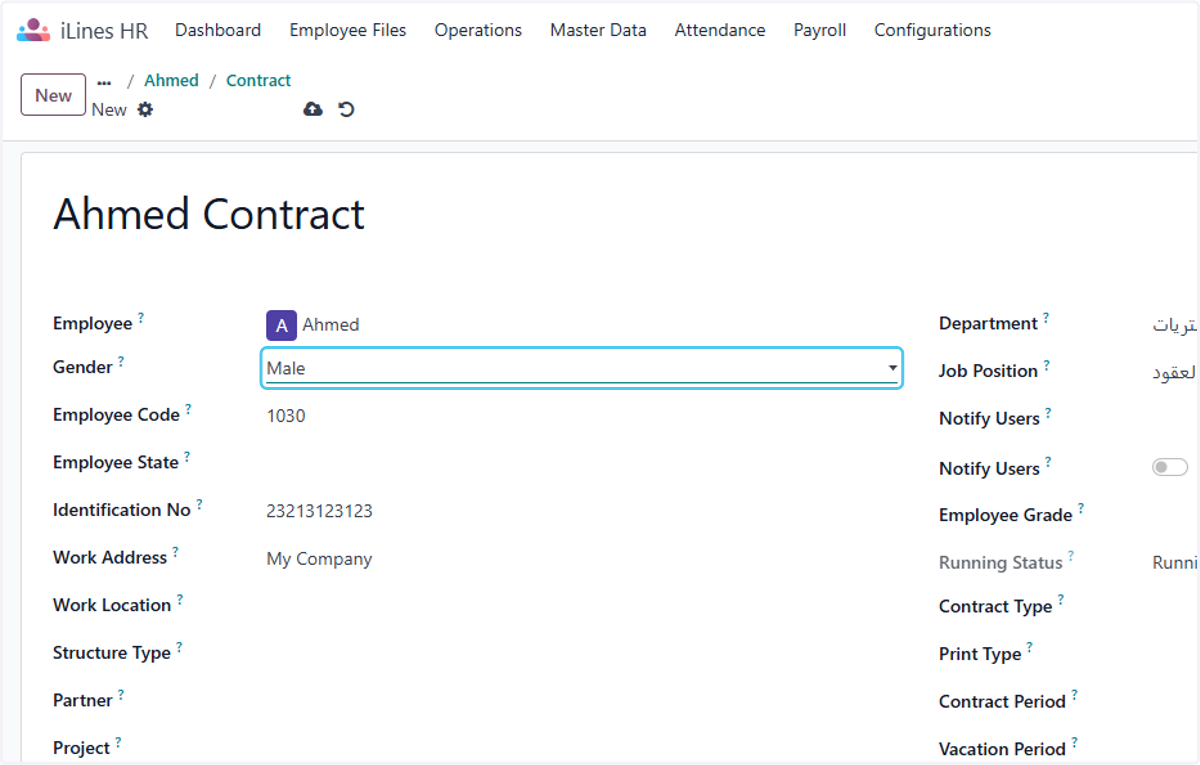Screen dimensions: 1200x765
Task: Show help tooltip for Employee field
Action: [x=141, y=318]
